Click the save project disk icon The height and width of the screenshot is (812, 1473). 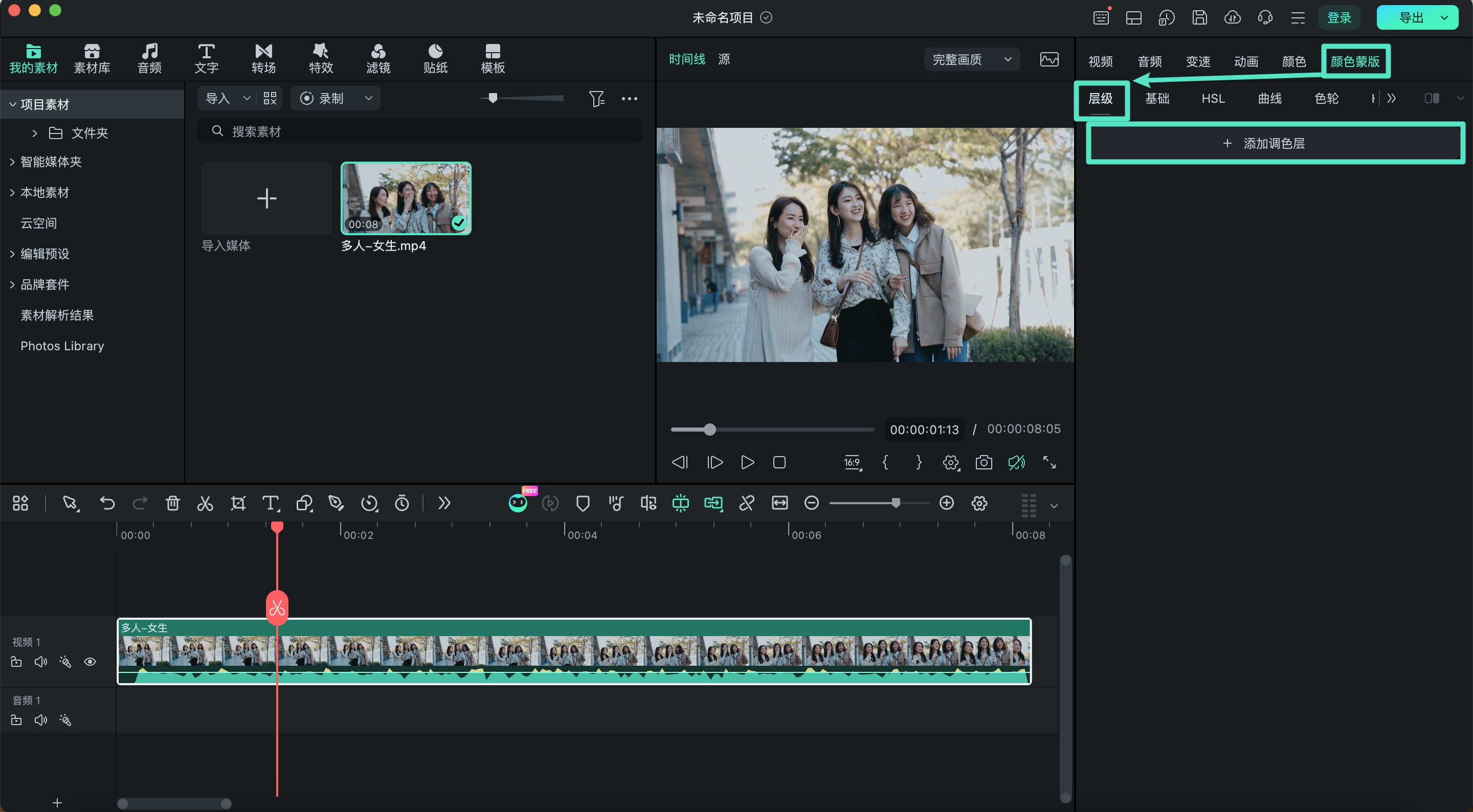click(x=1200, y=18)
